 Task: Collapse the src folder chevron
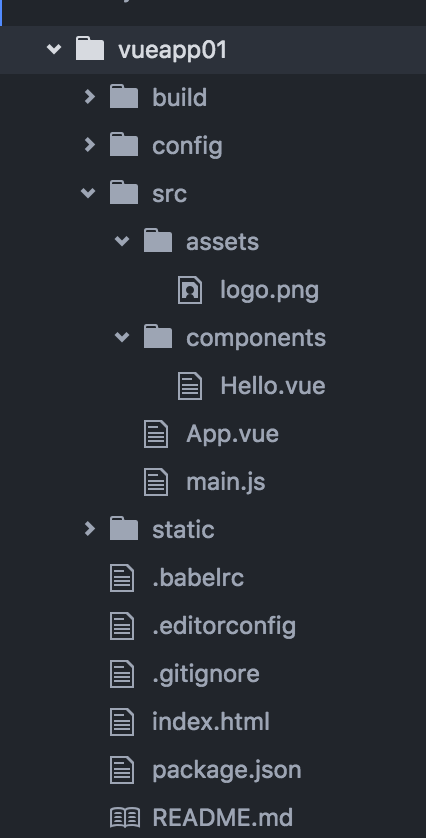(88, 193)
